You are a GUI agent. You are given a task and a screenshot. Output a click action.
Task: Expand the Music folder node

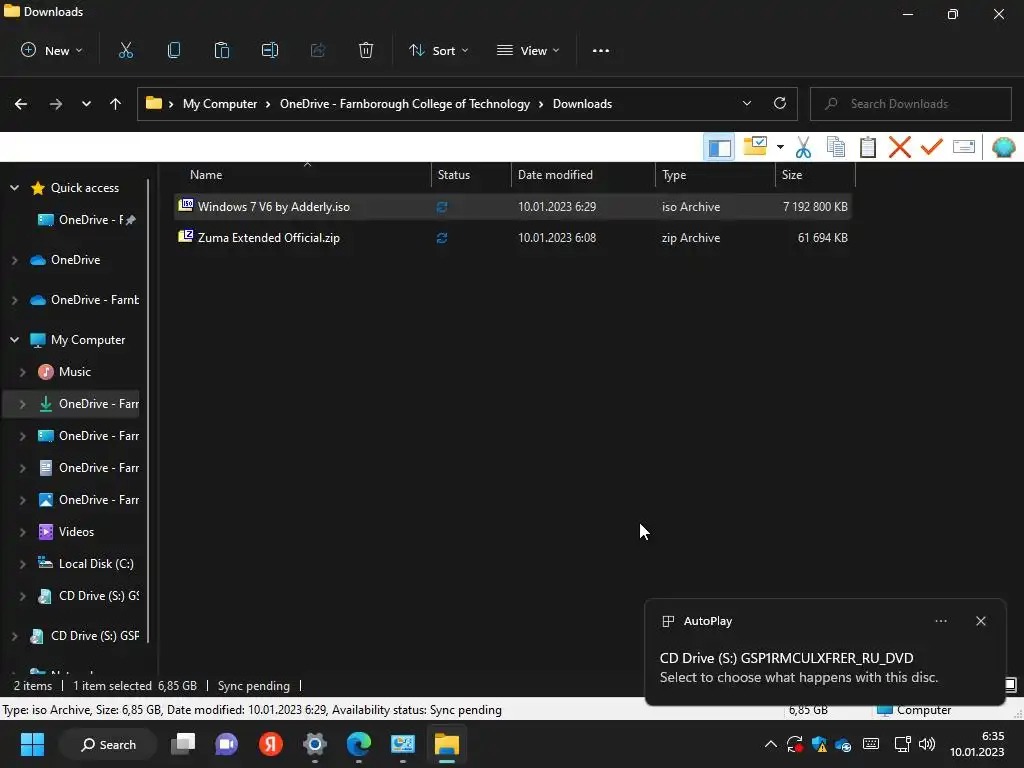pos(23,372)
